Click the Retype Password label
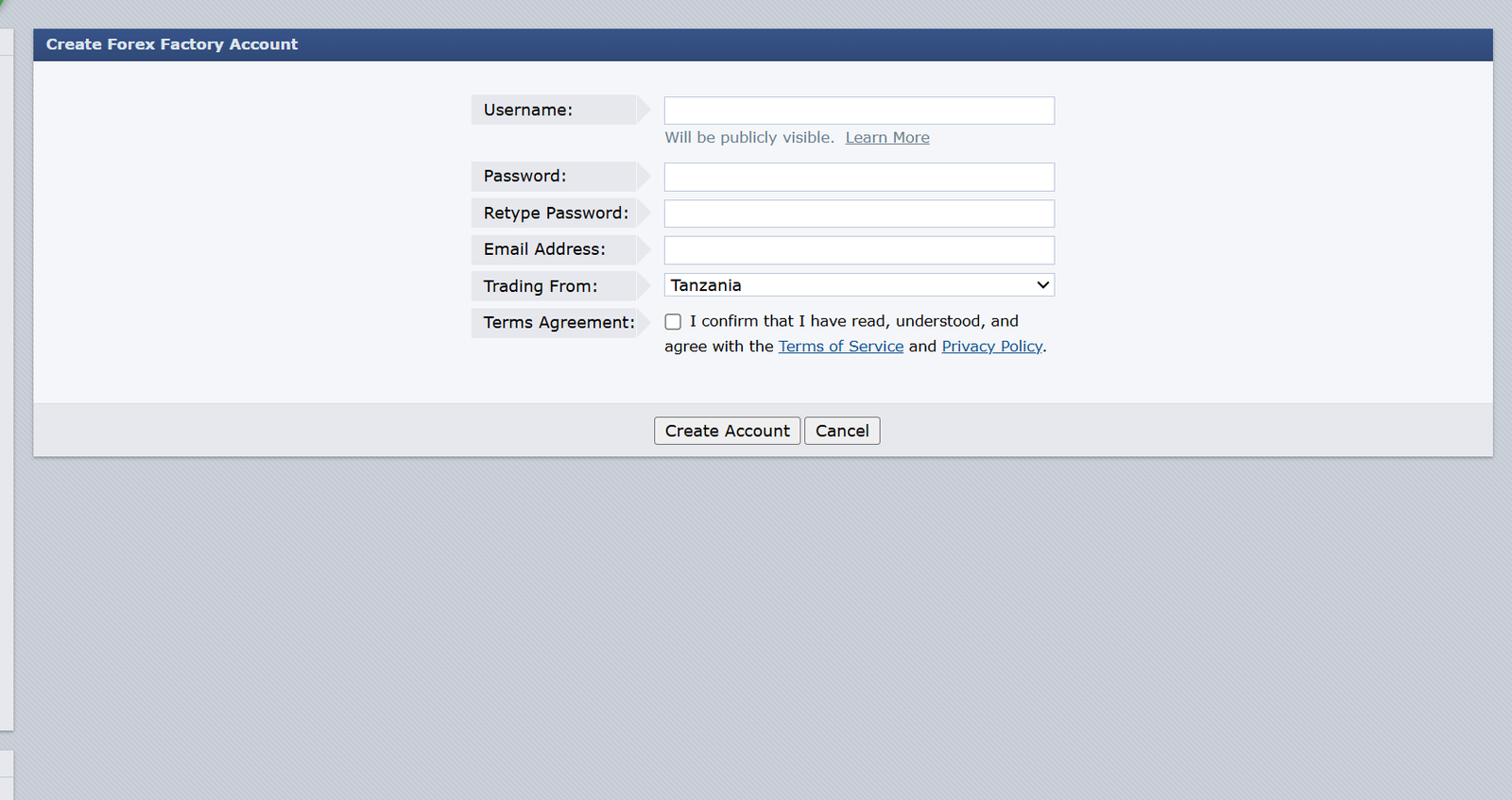 pyautogui.click(x=556, y=213)
